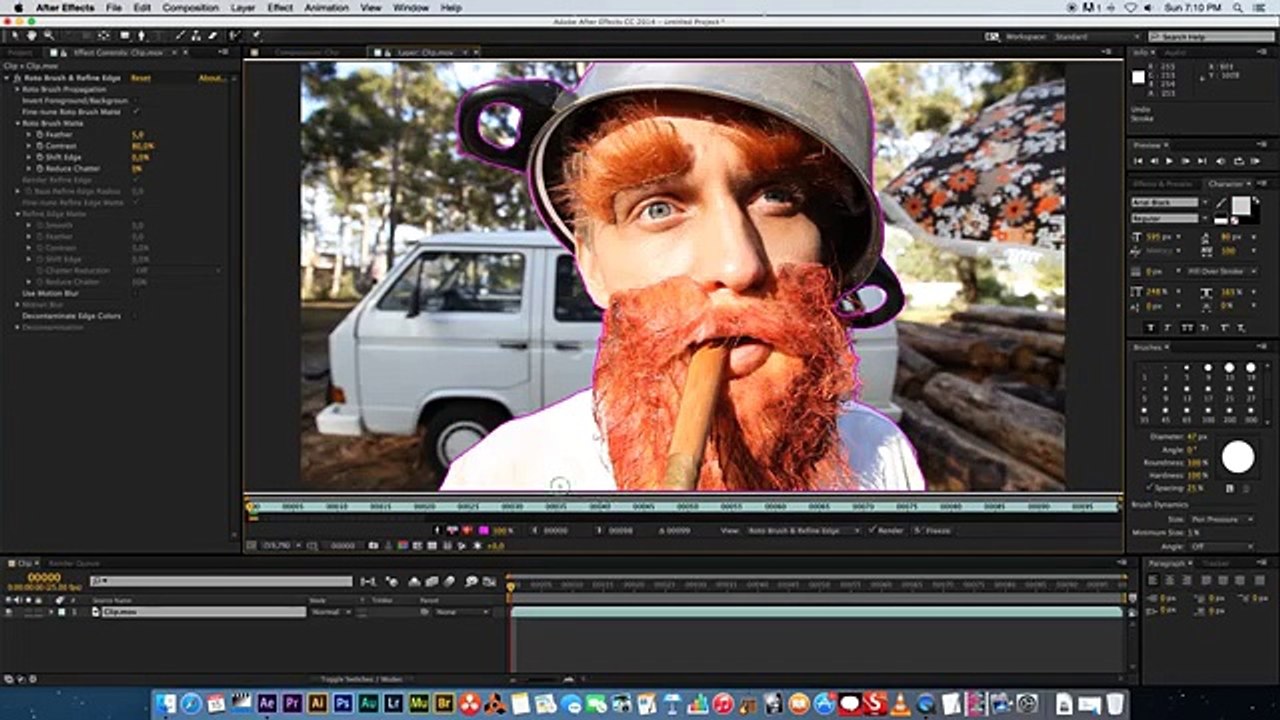Open Size Pen Pressure dropdown
This screenshot has width=1280, height=720.
click(1222, 519)
